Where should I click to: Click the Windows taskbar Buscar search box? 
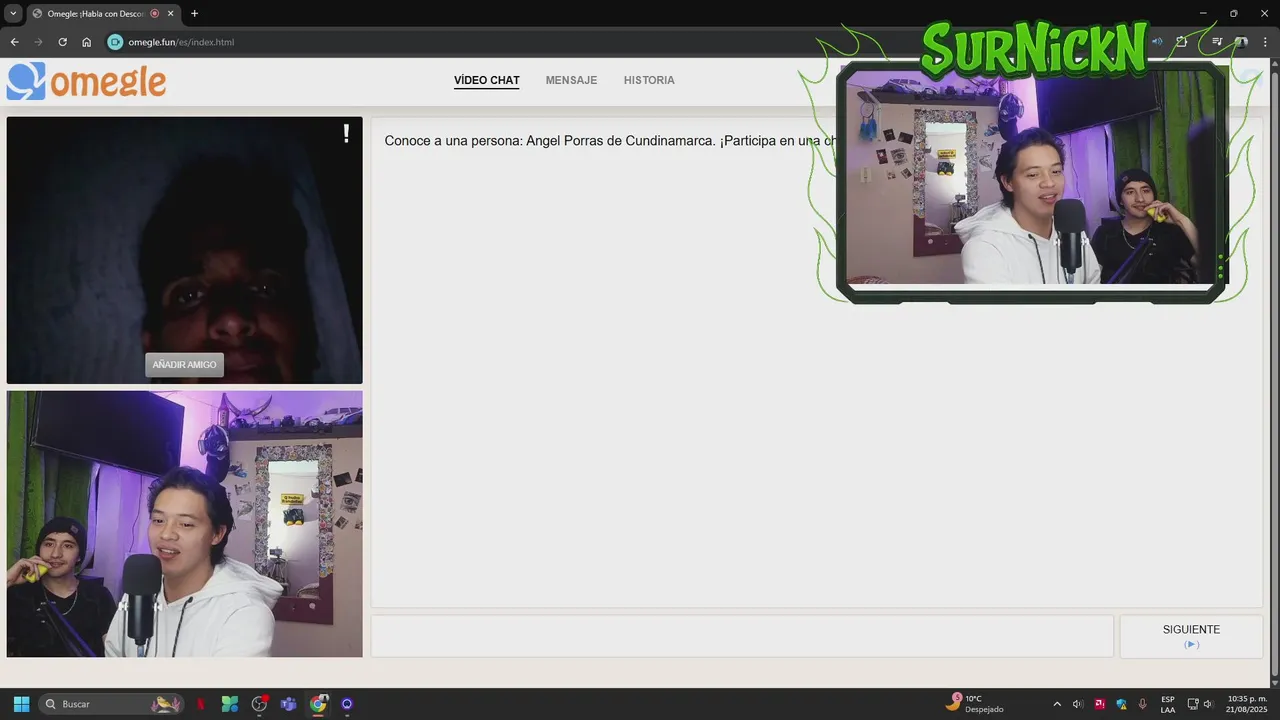pos(111,704)
